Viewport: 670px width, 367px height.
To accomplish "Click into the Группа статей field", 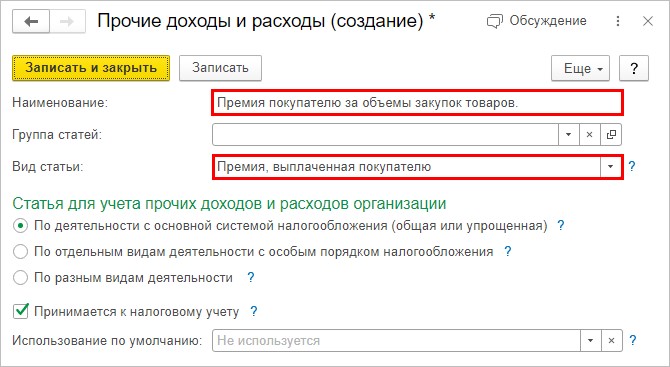I will point(385,135).
